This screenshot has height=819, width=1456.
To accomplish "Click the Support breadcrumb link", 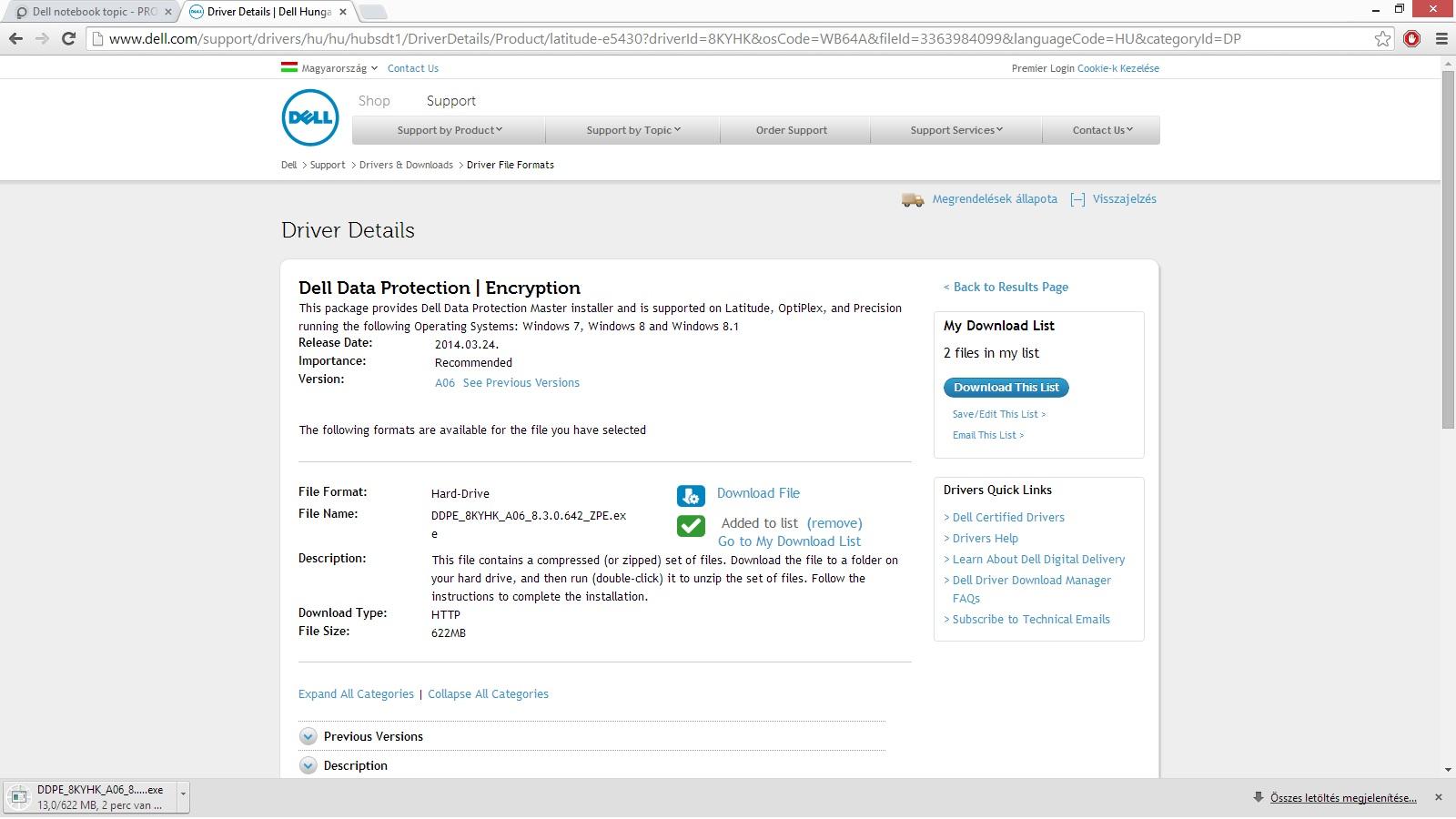I will [328, 165].
